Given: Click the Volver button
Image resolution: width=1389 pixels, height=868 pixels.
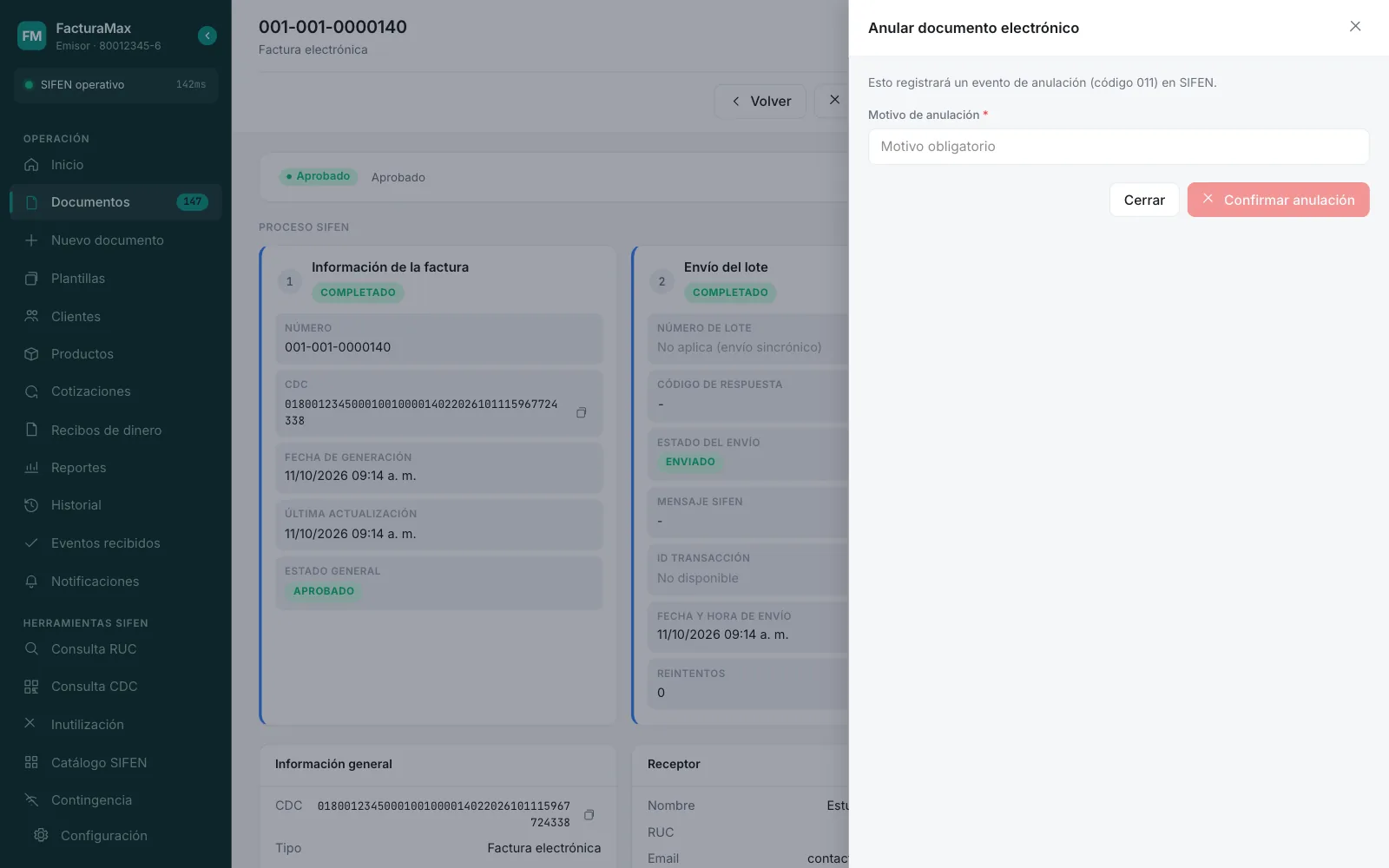Looking at the screenshot, I should (x=760, y=102).
